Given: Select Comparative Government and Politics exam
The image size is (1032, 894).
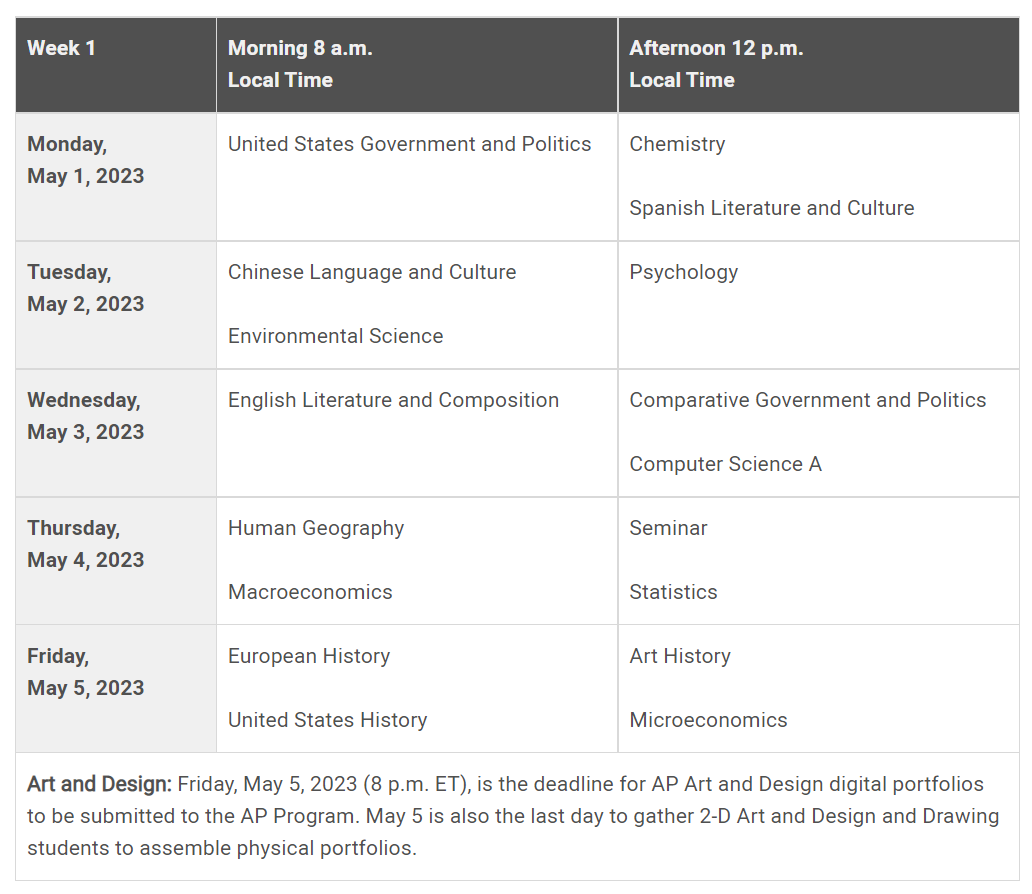Looking at the screenshot, I should 807,400.
